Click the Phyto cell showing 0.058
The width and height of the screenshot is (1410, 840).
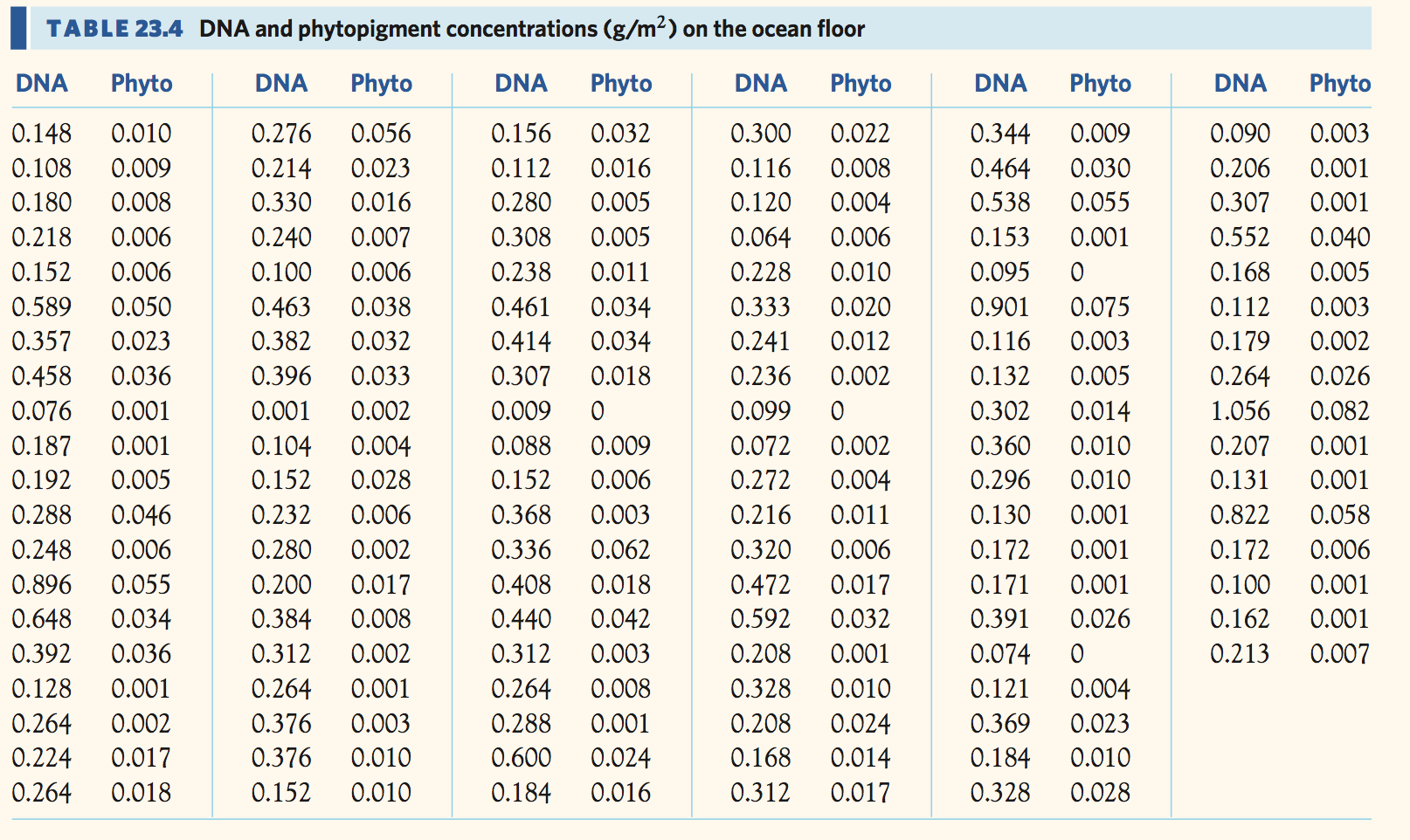pos(1339,515)
